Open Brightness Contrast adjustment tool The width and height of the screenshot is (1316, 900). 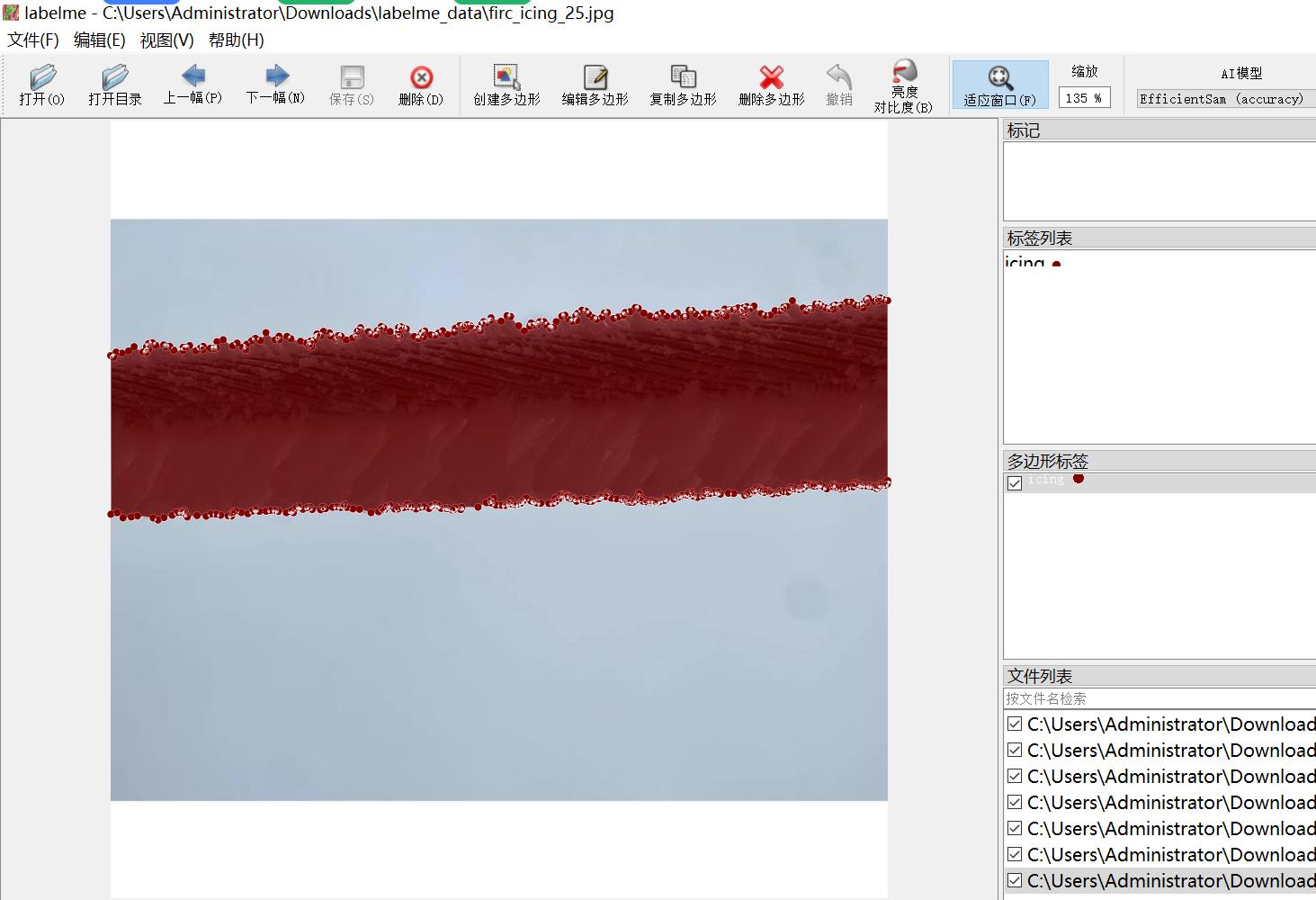[903, 73]
